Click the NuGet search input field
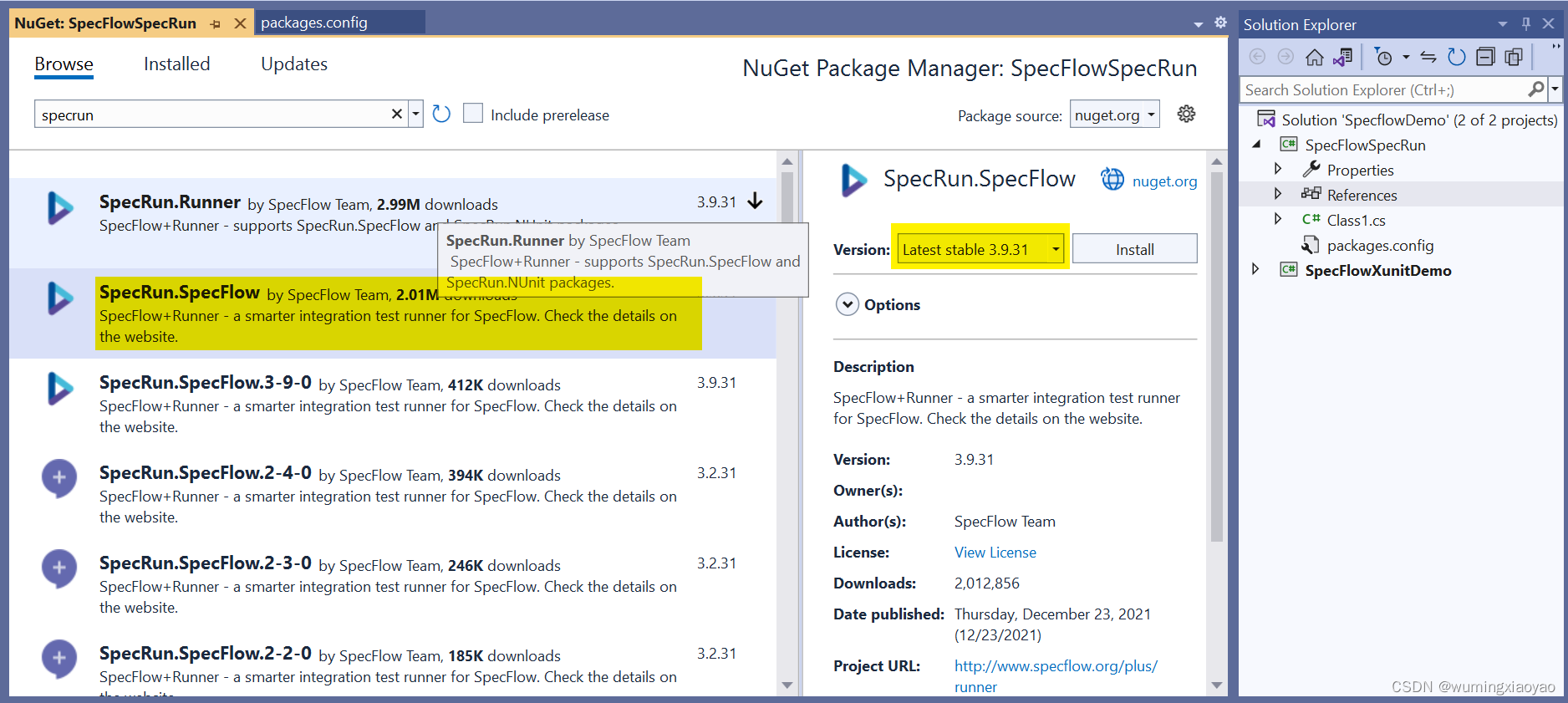The height and width of the screenshot is (703, 1568). (212, 115)
